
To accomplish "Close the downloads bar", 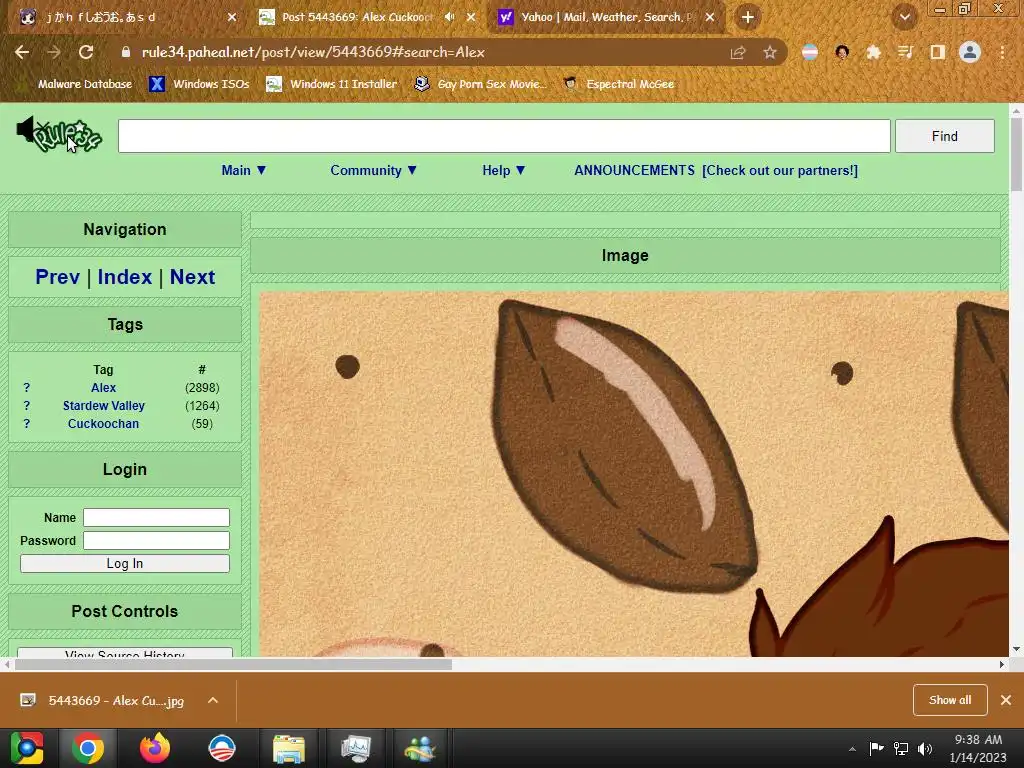I will [1006, 700].
